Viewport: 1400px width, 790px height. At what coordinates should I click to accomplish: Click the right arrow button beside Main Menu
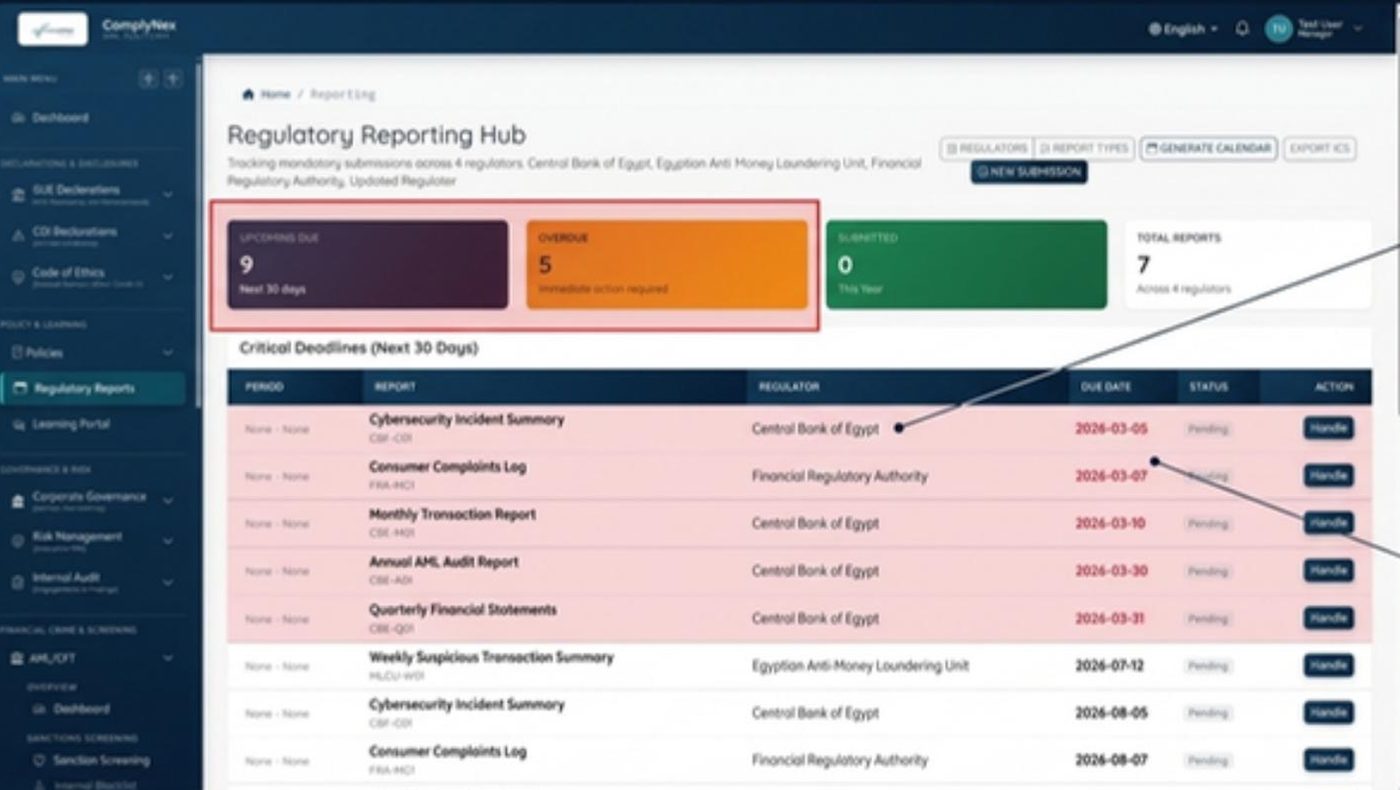coord(173,79)
